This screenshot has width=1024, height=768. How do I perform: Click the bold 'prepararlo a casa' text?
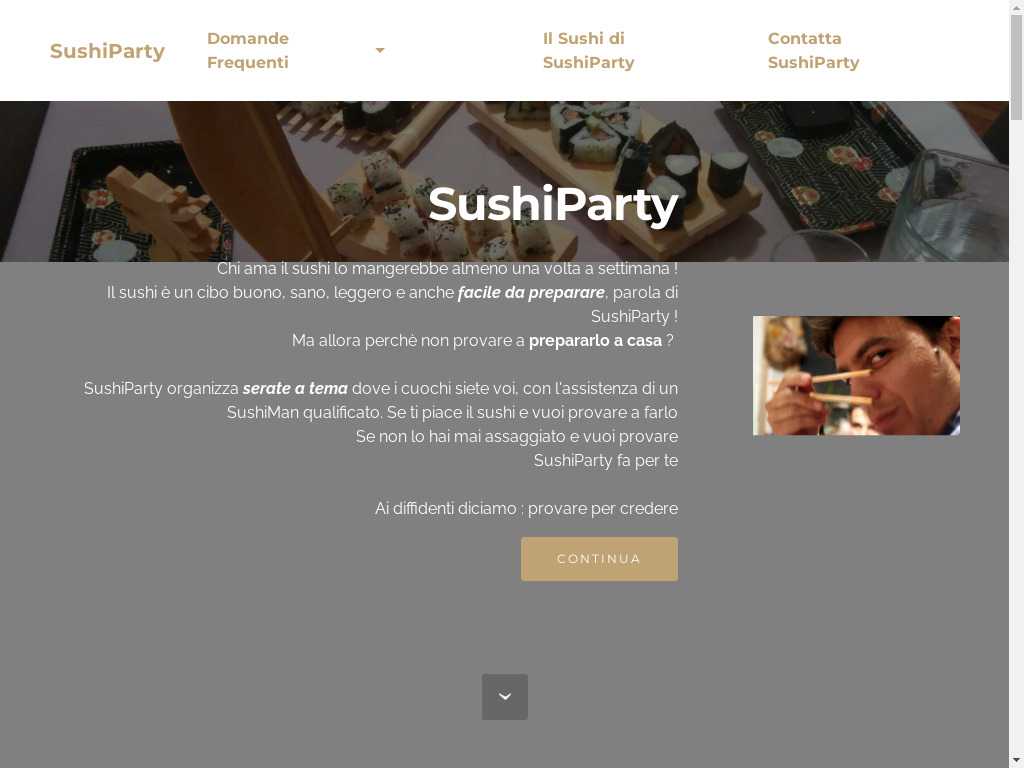pos(595,341)
